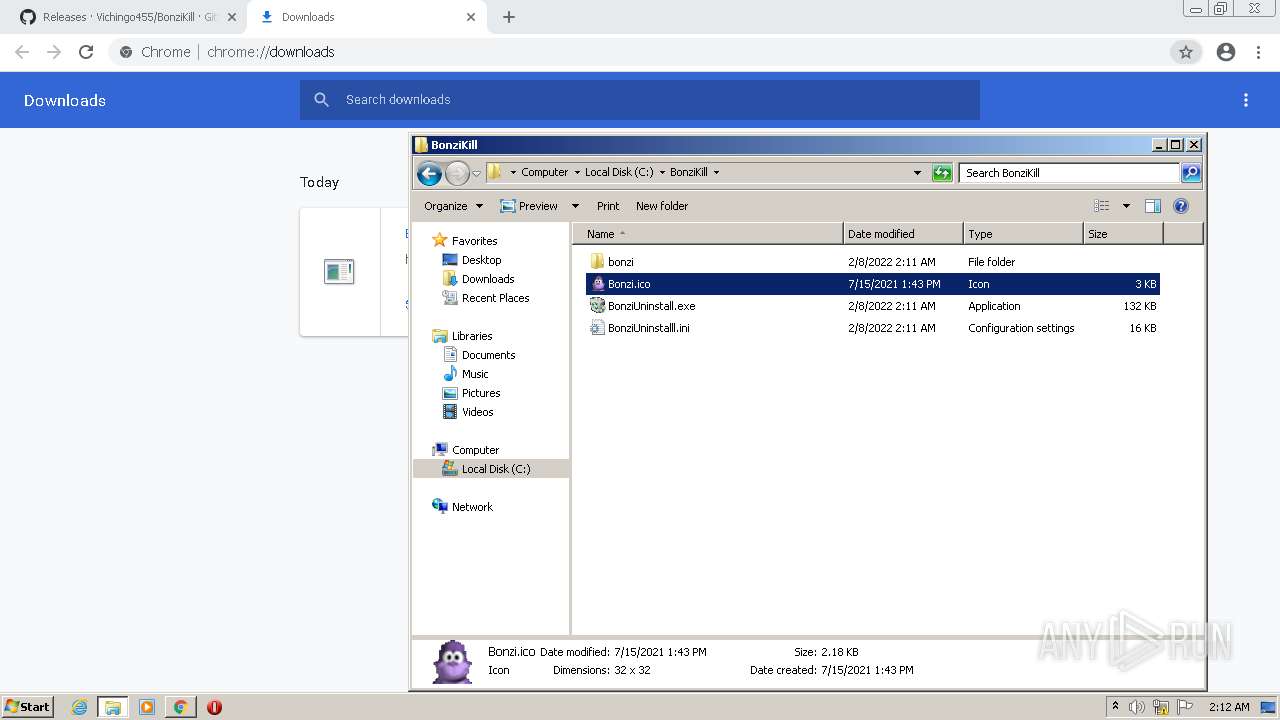Click Chrome icon in taskbar

point(180,707)
